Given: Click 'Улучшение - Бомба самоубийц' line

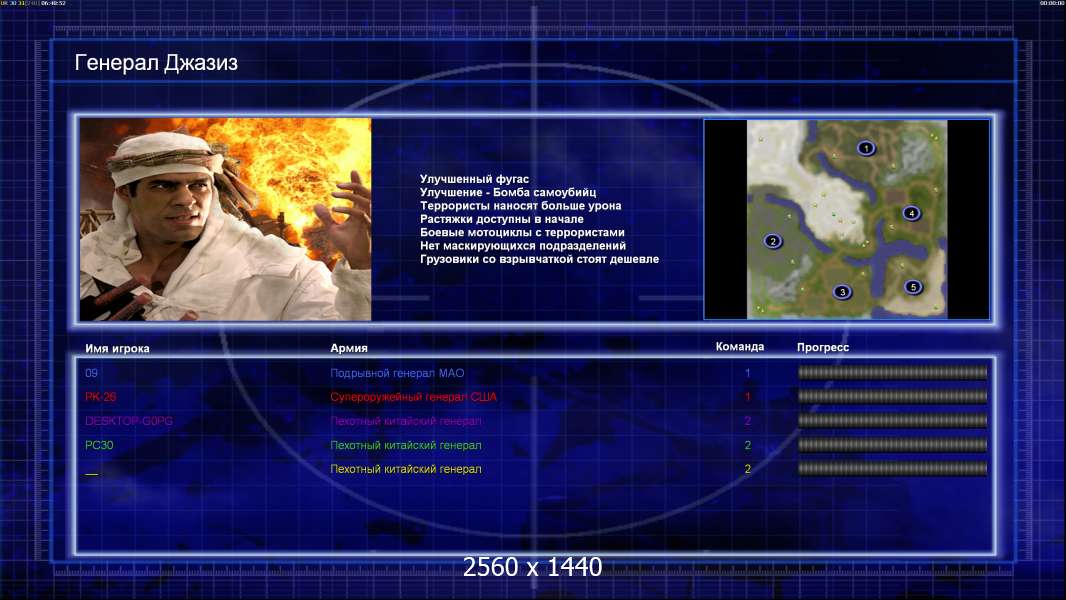Looking at the screenshot, I should click(x=508, y=192).
